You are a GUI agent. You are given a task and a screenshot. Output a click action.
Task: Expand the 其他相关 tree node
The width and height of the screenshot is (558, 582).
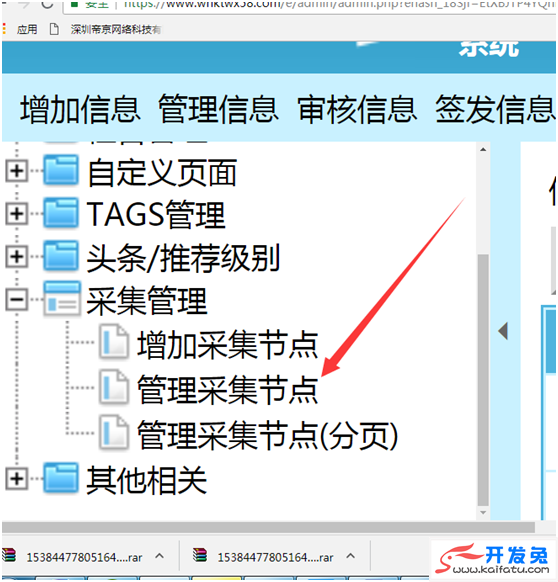[x=17, y=478]
